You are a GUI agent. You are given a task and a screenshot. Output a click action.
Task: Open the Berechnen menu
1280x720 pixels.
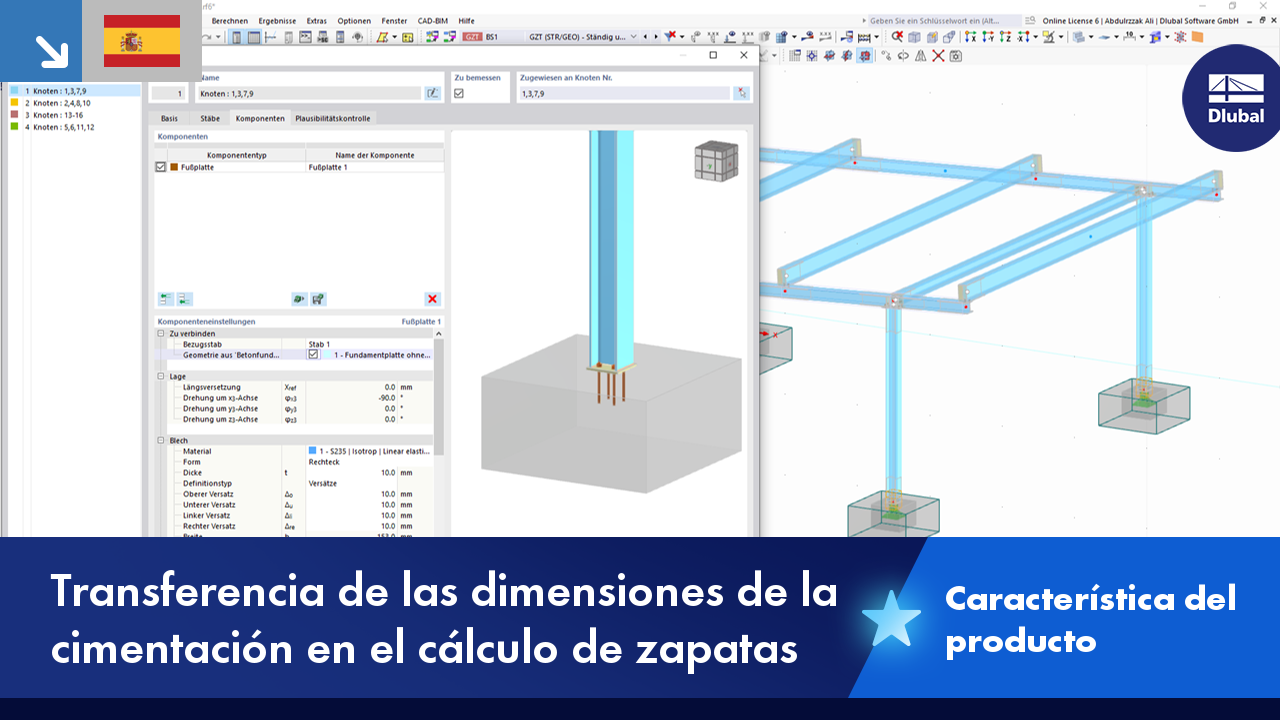pos(229,20)
